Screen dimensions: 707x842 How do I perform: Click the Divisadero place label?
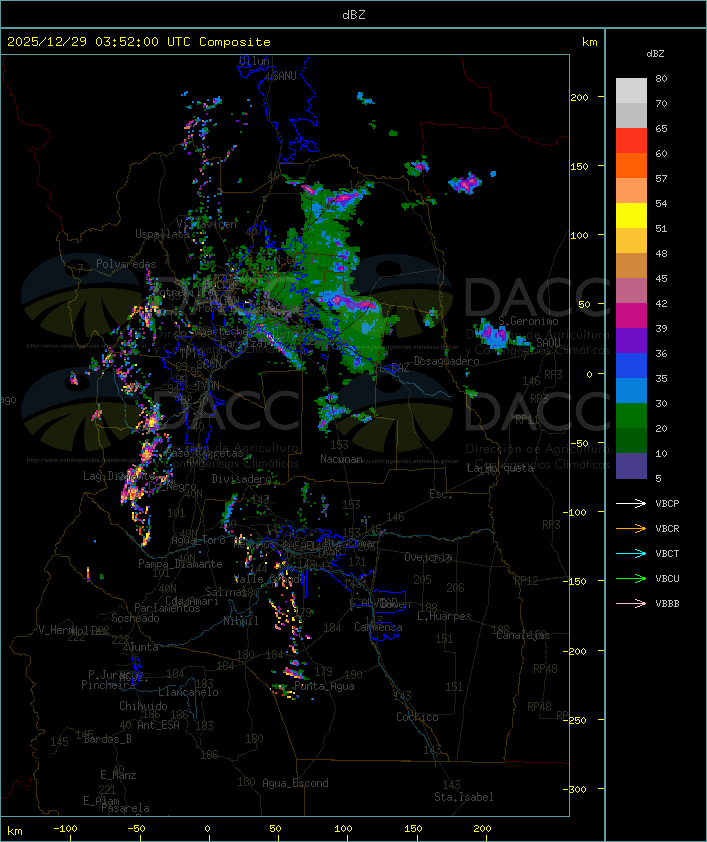(241, 478)
